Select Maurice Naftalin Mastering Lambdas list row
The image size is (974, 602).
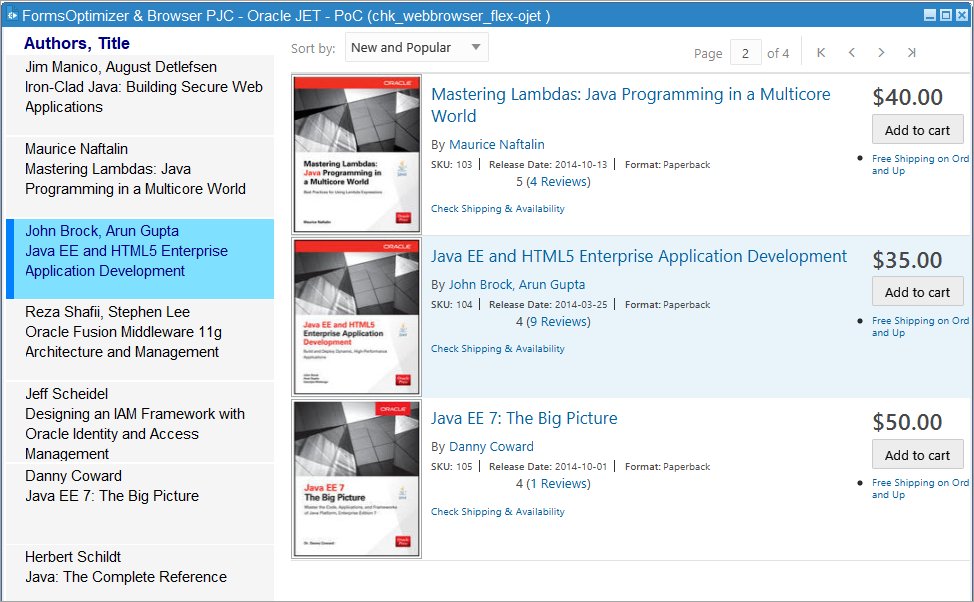click(140, 176)
